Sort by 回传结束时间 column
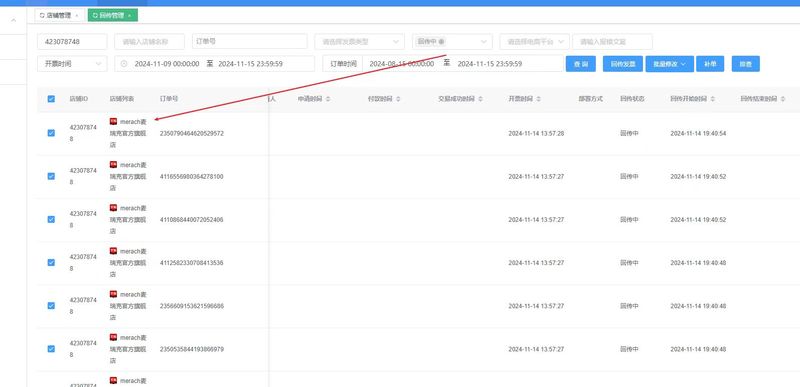The image size is (800, 387). (783, 99)
